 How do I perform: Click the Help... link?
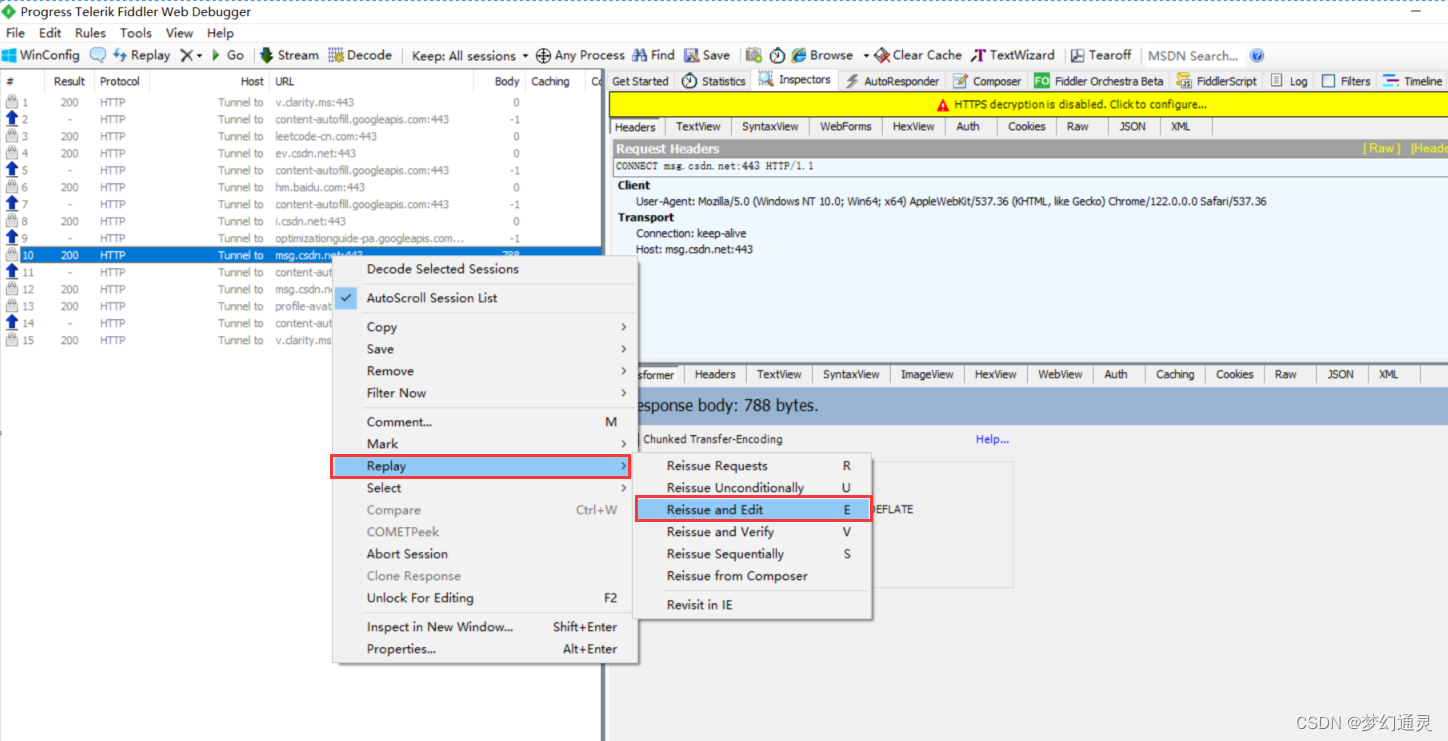tap(992, 439)
